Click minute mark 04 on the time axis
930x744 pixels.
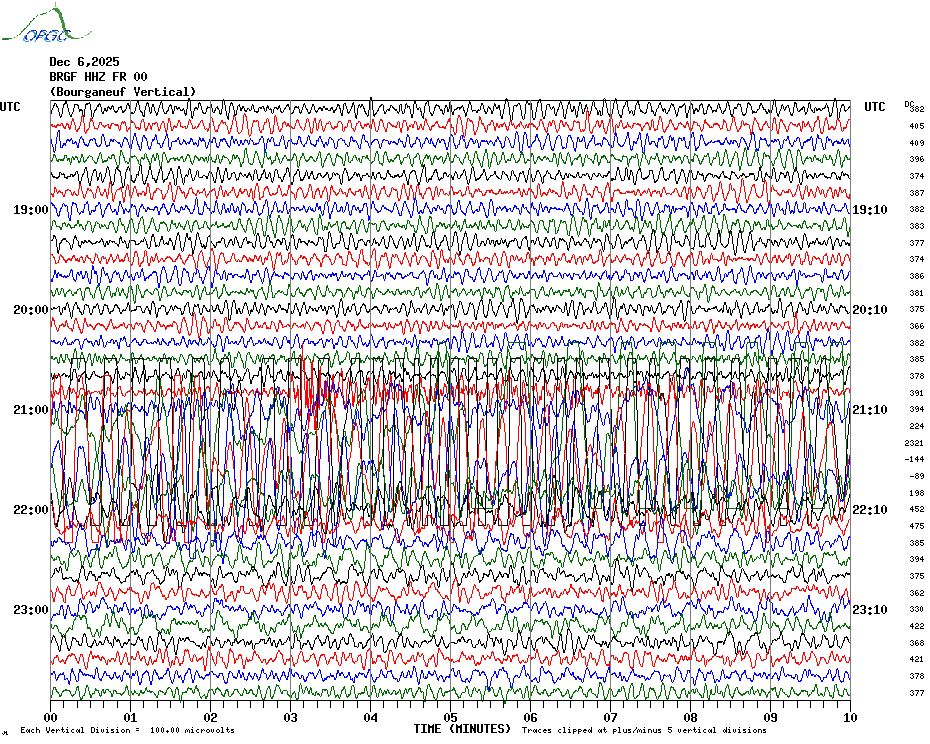[x=371, y=717]
